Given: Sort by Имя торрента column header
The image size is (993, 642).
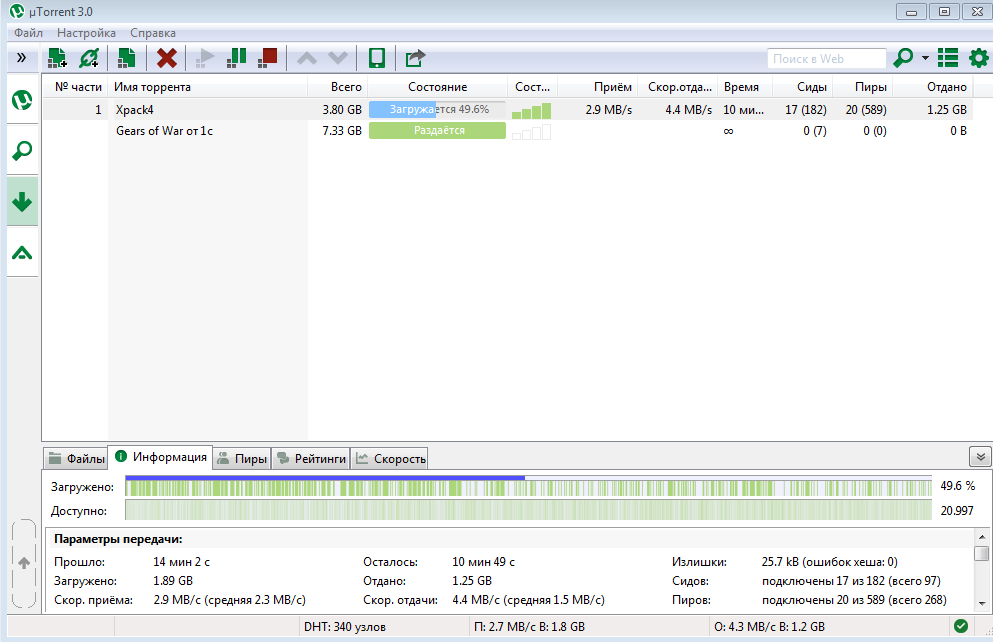Looking at the screenshot, I should (x=208, y=87).
